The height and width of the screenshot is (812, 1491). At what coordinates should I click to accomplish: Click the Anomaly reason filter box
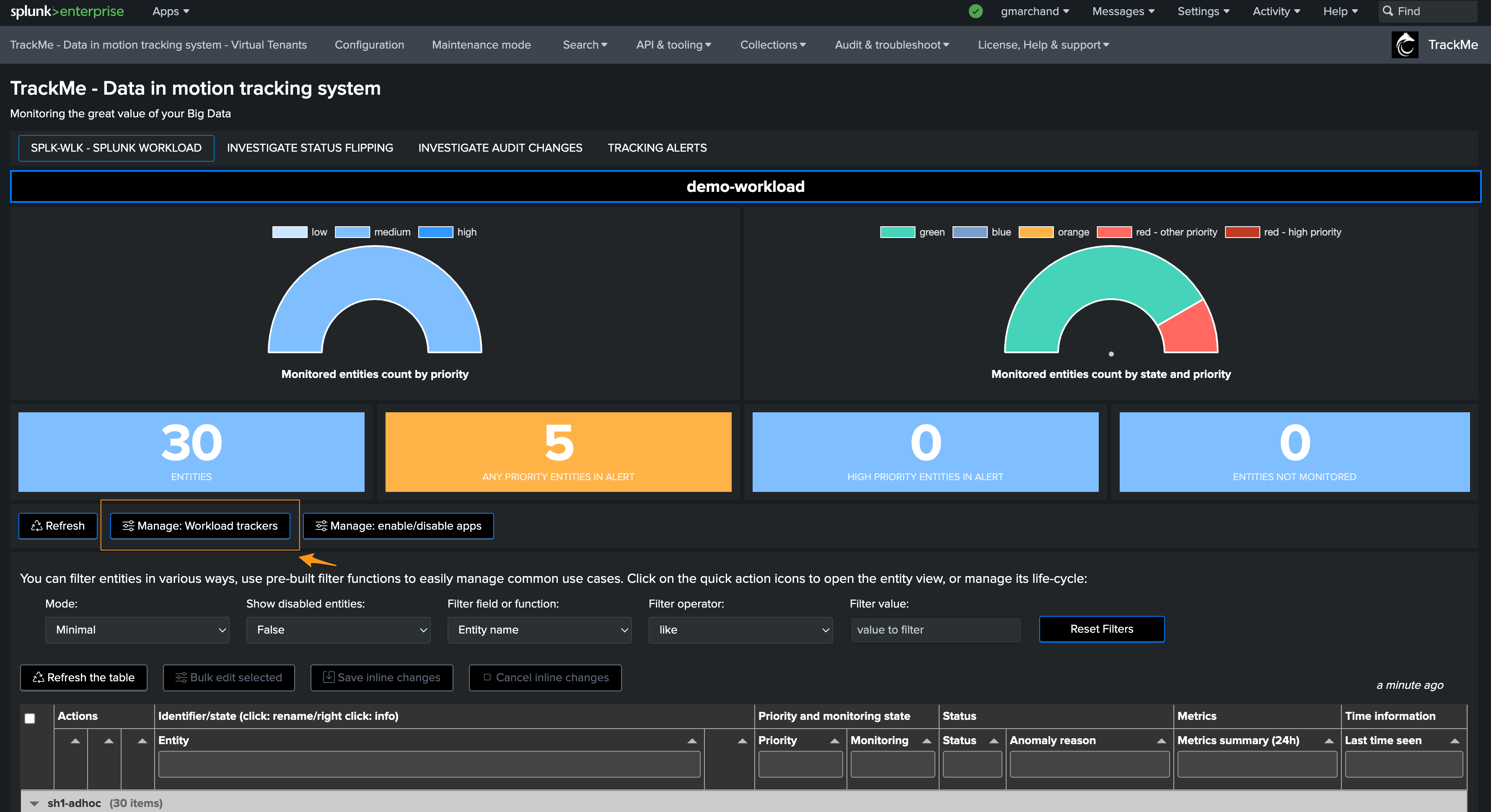1089,764
